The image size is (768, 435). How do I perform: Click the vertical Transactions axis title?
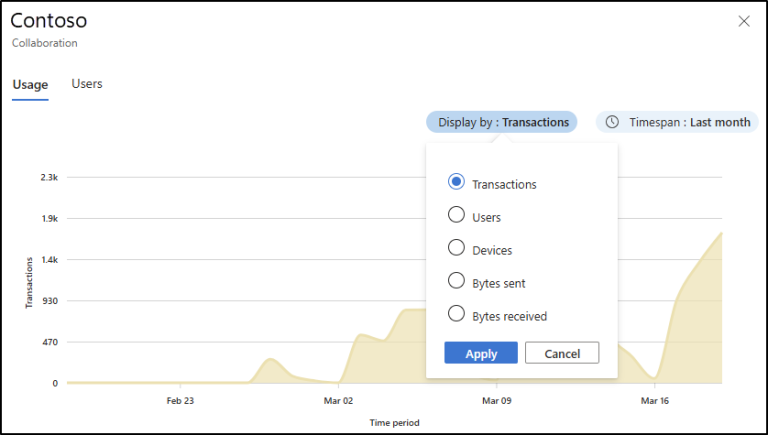click(29, 283)
